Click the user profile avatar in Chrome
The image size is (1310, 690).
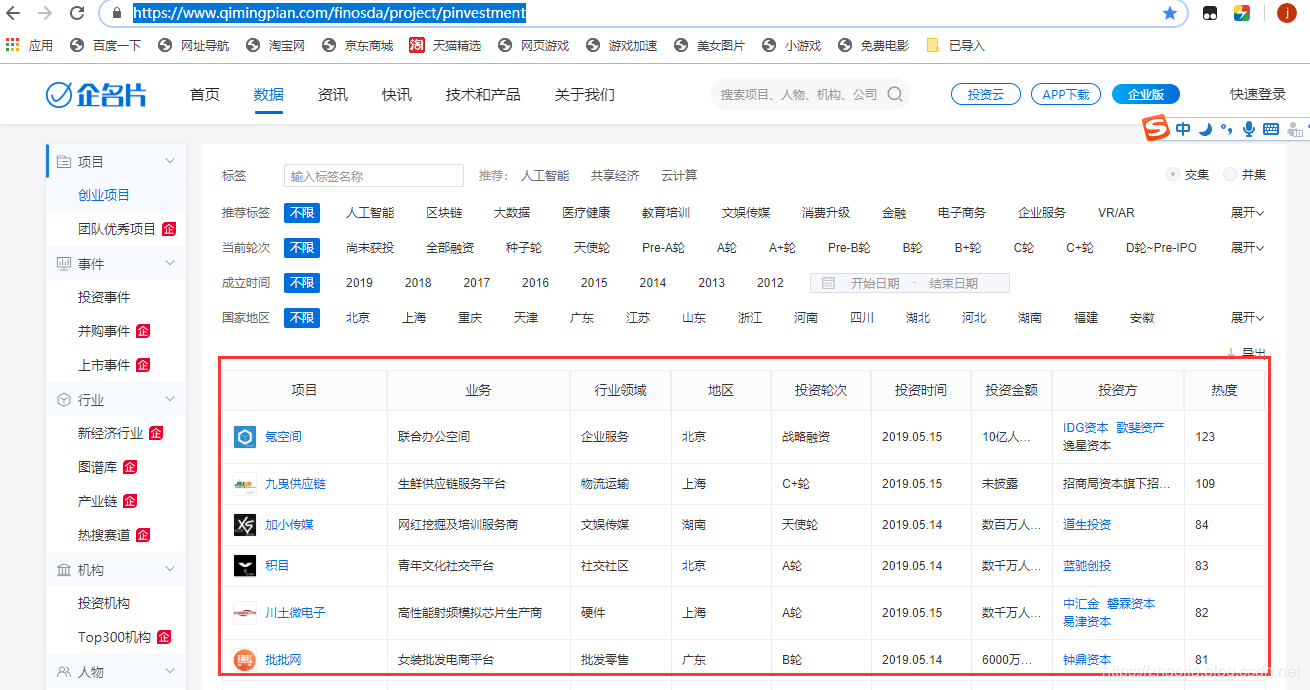pyautogui.click(x=1287, y=13)
